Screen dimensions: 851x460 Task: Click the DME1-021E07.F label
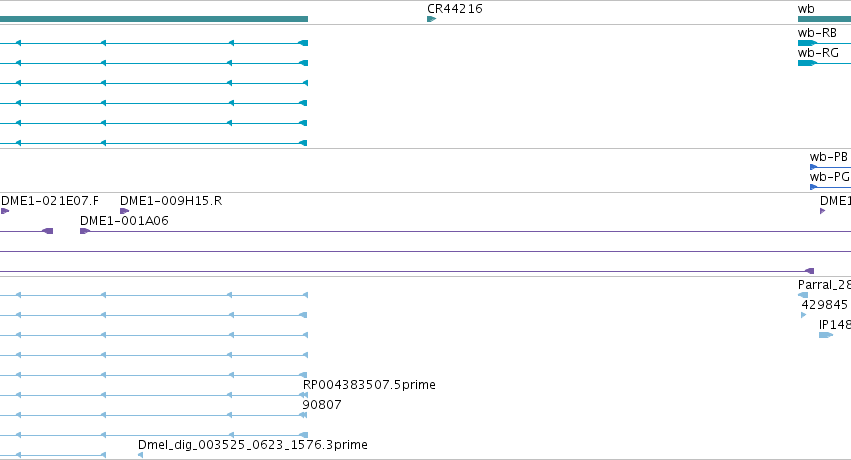pyautogui.click(x=50, y=201)
